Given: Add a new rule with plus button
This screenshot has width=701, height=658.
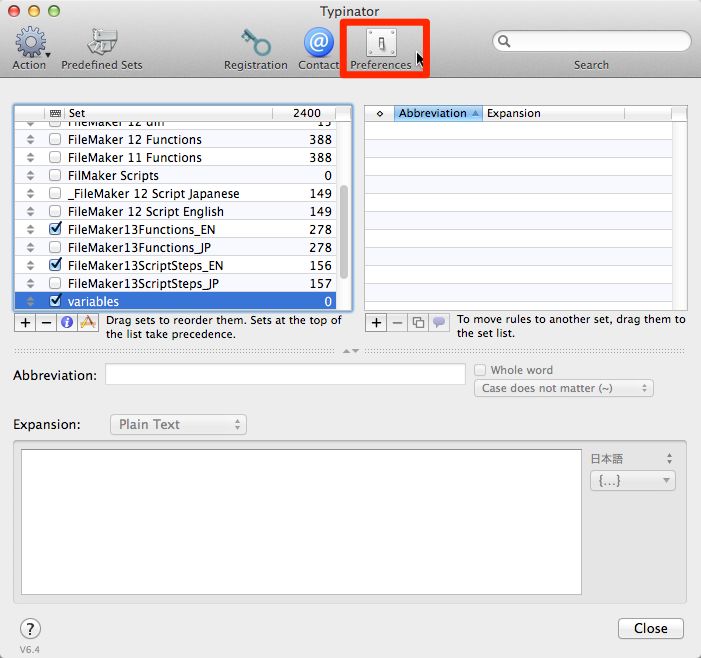Looking at the screenshot, I should 376,322.
